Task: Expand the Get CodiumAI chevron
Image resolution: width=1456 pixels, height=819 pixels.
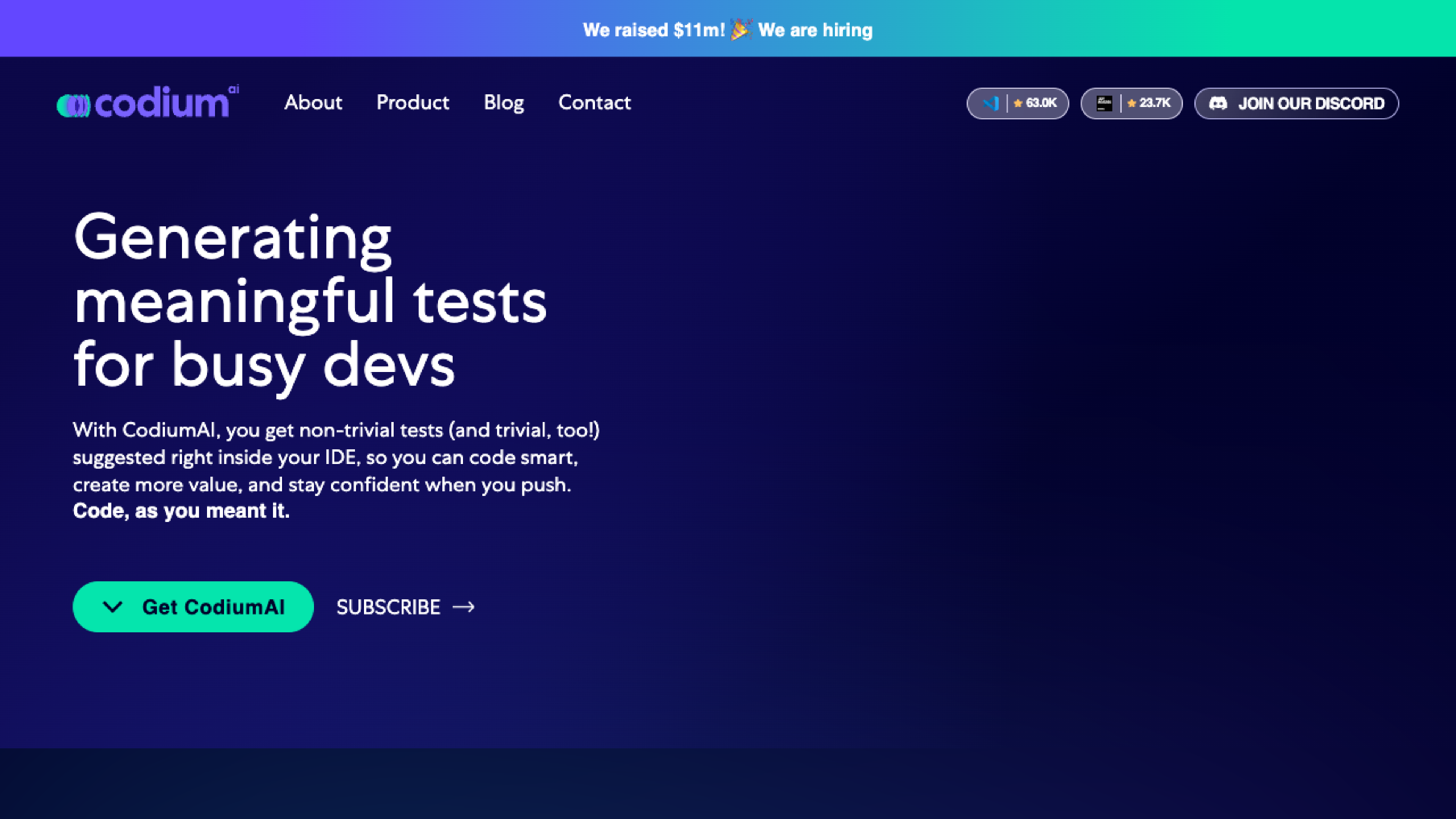Action: tap(113, 607)
